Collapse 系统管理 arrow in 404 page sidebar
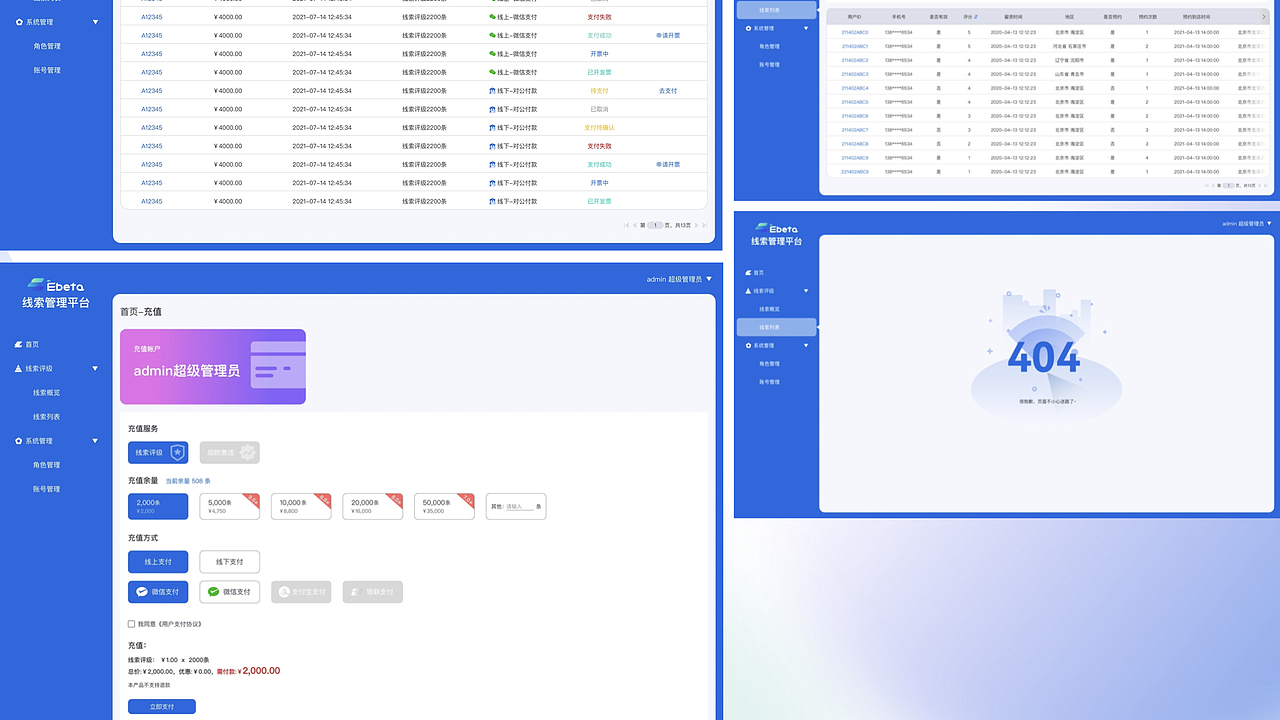The image size is (1280, 720). pos(806,345)
